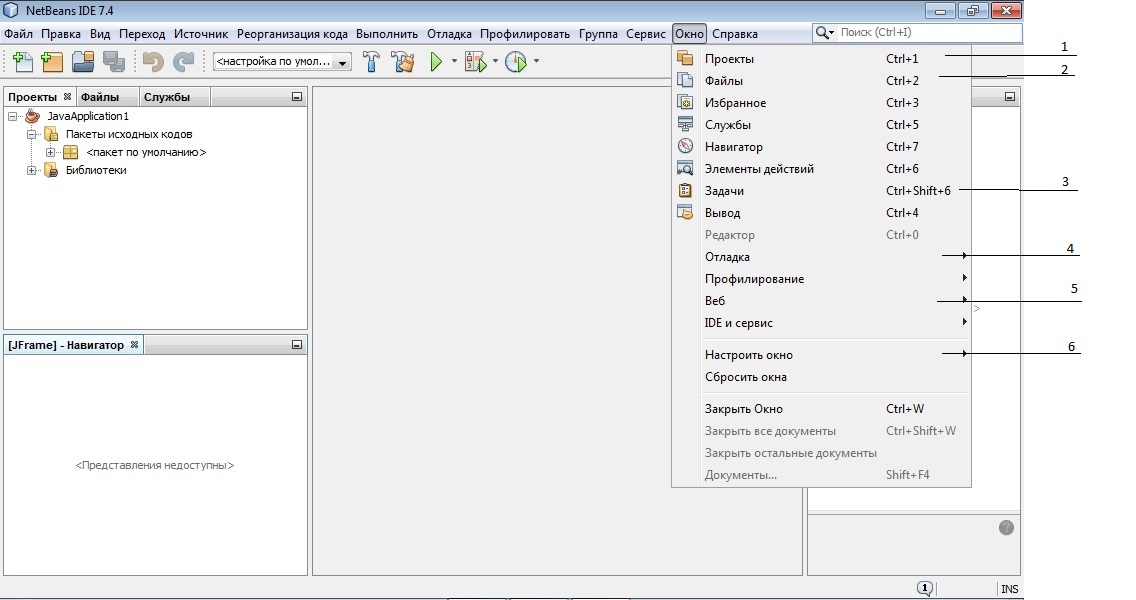1136x600 pixels.
Task: Open the Правка menu
Action: click(x=61, y=33)
